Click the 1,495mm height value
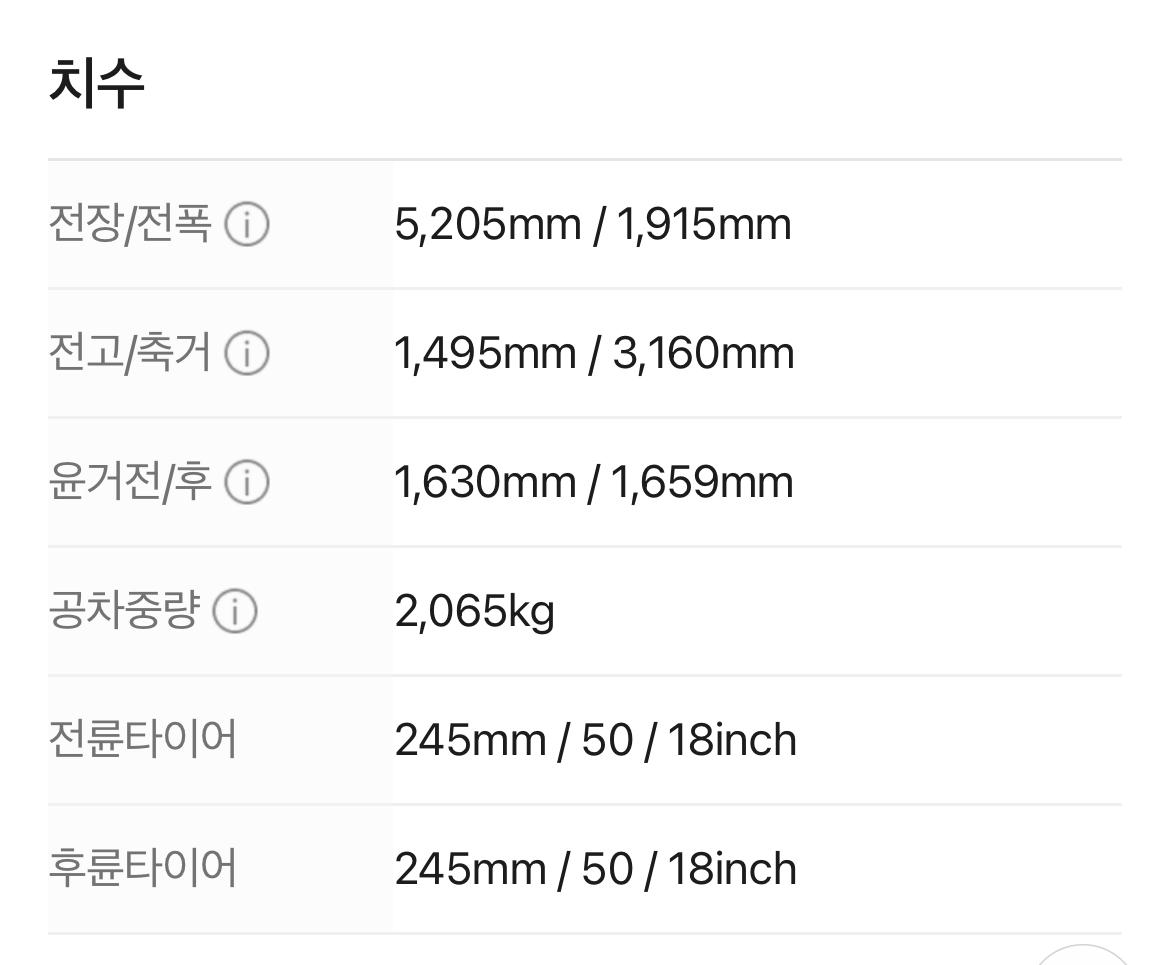Image resolution: width=1170 pixels, height=965 pixels. 485,354
